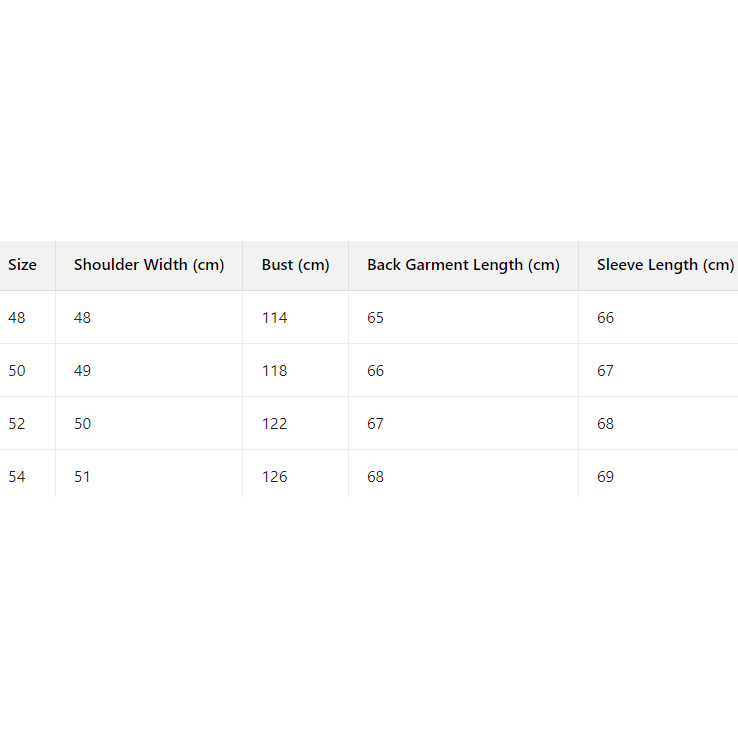The image size is (738, 738).
Task: Click the shoulder width cell for size 52
Action: [82, 424]
